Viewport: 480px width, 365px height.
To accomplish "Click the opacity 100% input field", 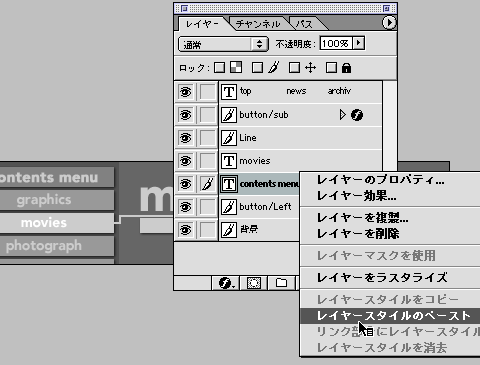I will 336,43.
